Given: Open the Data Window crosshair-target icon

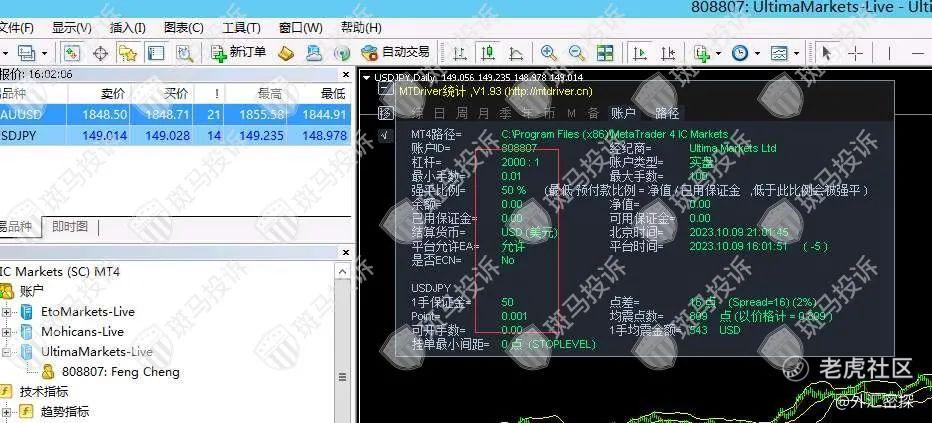Looking at the screenshot, I should click(x=100, y=53).
